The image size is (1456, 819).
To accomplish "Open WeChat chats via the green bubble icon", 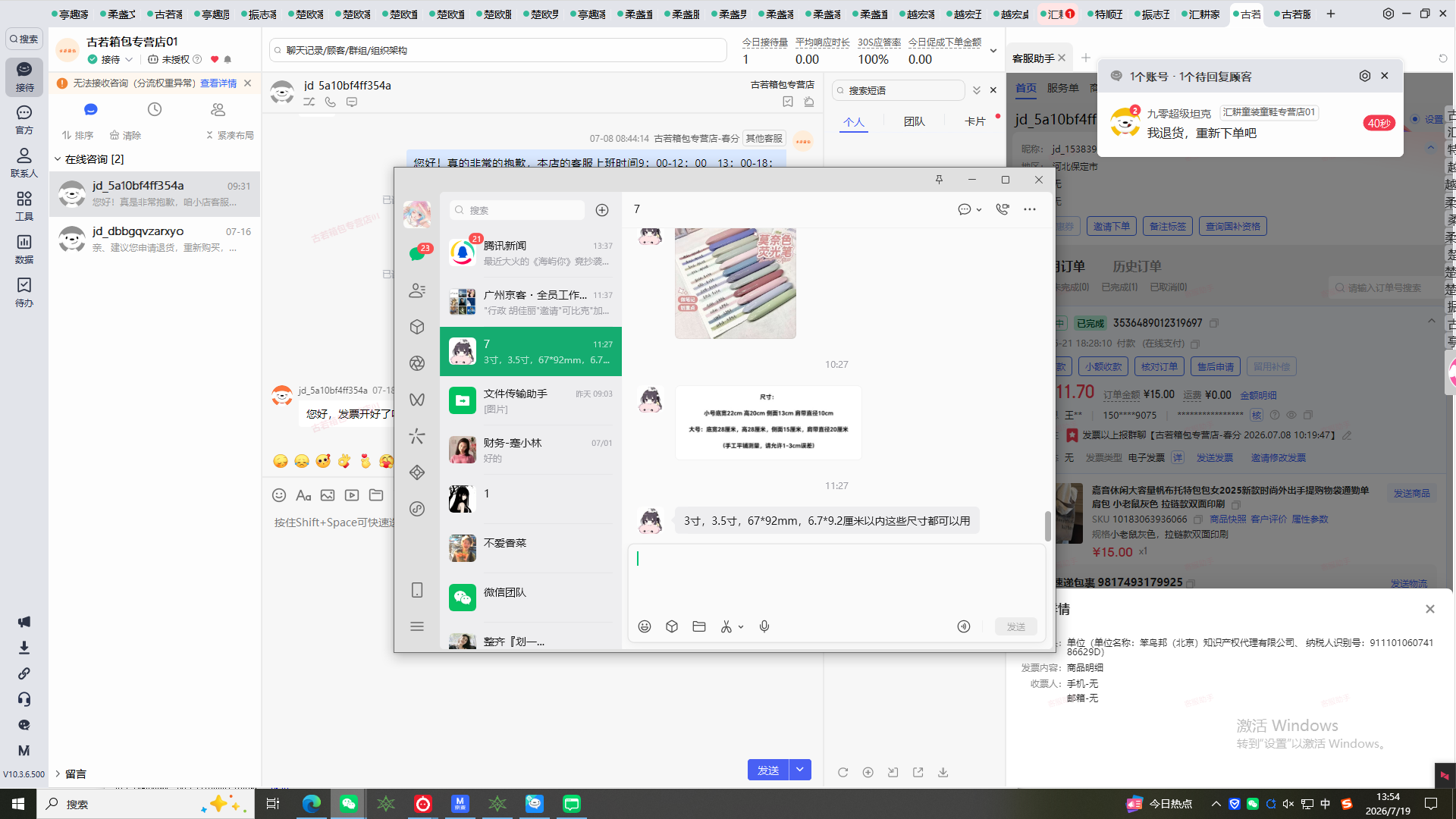I will [417, 253].
